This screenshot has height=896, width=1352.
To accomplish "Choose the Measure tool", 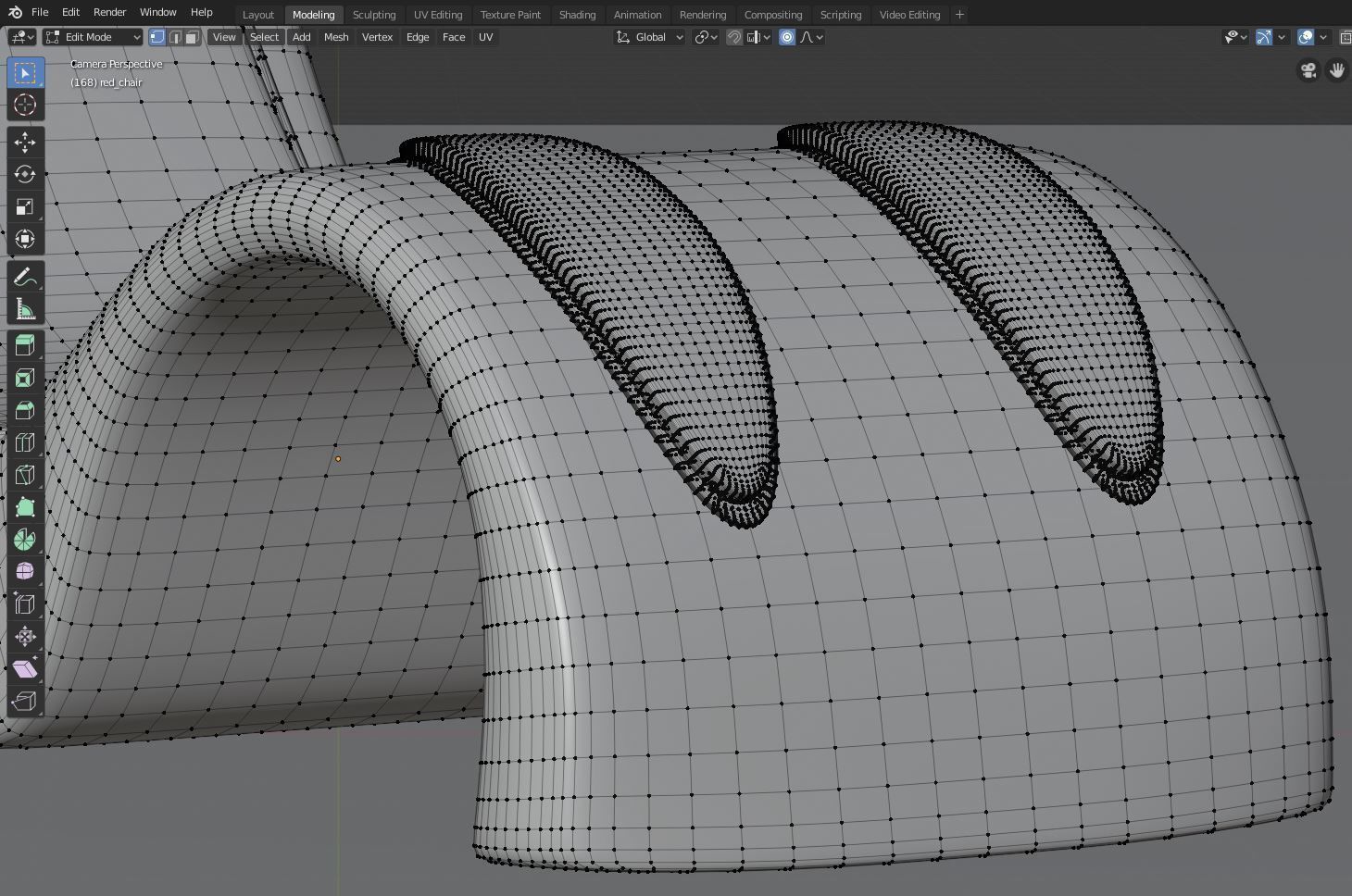I will click(x=25, y=309).
